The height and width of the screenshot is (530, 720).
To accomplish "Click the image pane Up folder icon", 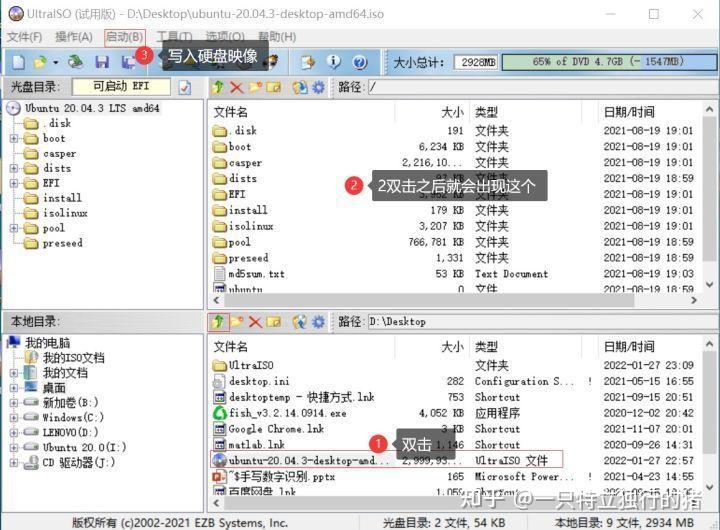I will pyautogui.click(x=218, y=87).
